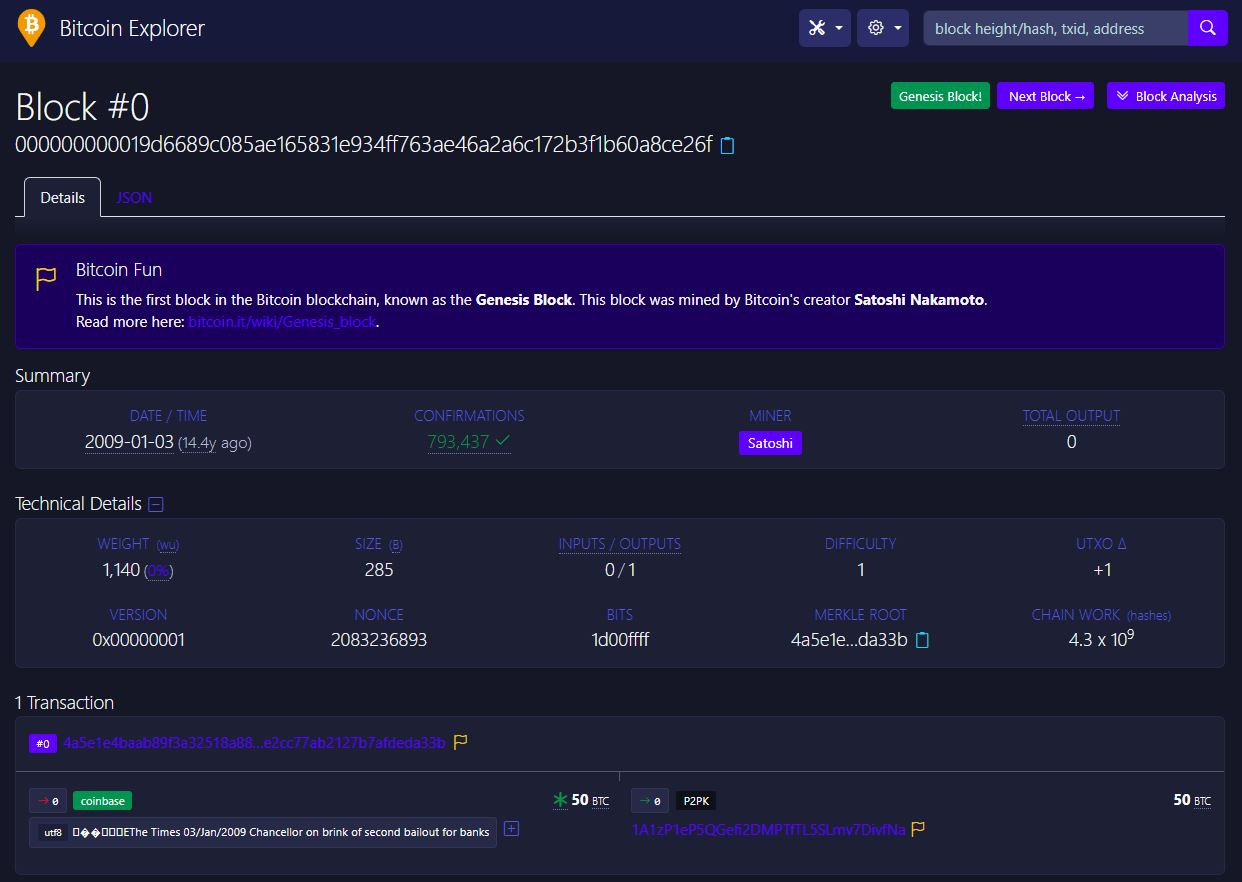Open the settings gear dropdown
1242x882 pixels.
[x=883, y=28]
